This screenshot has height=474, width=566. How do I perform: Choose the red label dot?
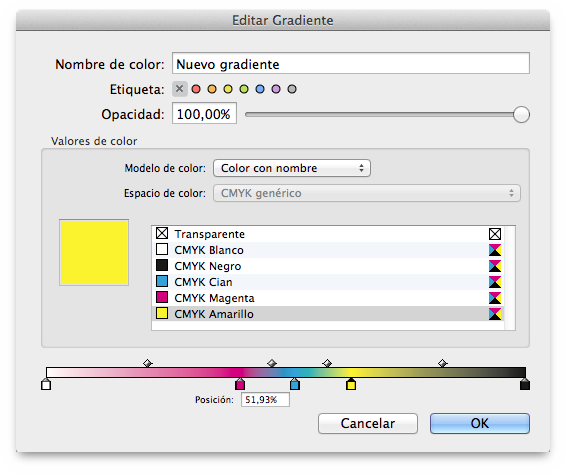click(x=196, y=89)
